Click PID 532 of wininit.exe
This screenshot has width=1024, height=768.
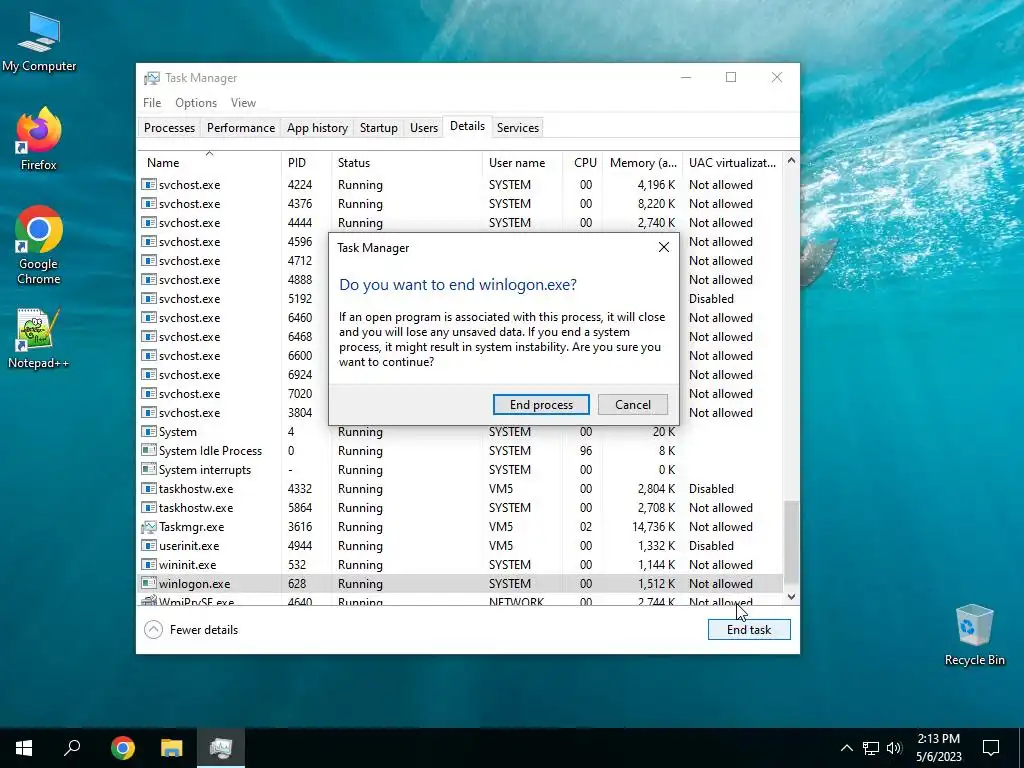click(x=296, y=565)
